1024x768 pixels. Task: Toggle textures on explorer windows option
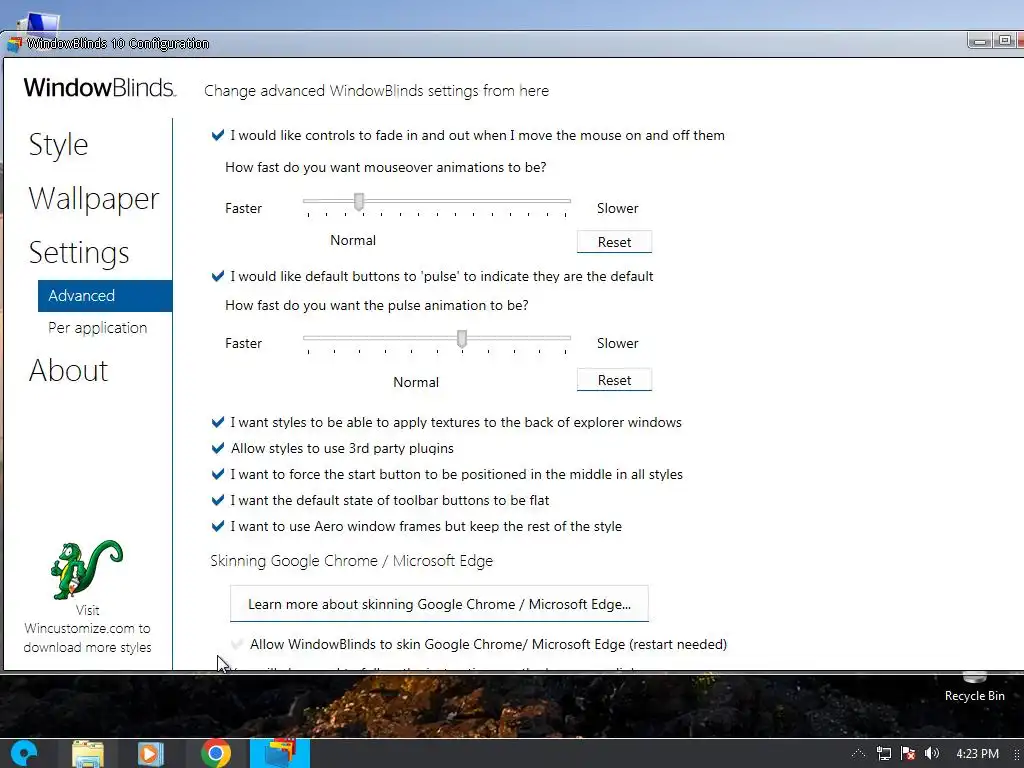coord(218,423)
